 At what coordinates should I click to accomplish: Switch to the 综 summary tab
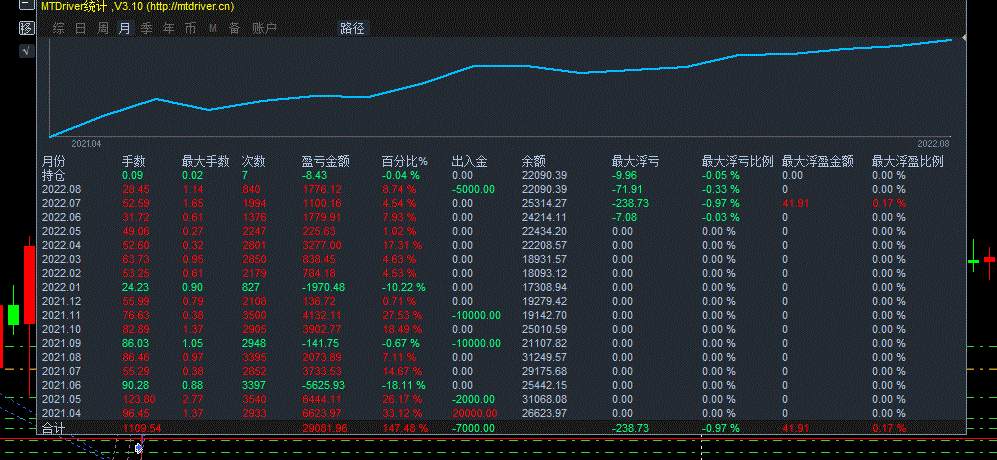58,28
